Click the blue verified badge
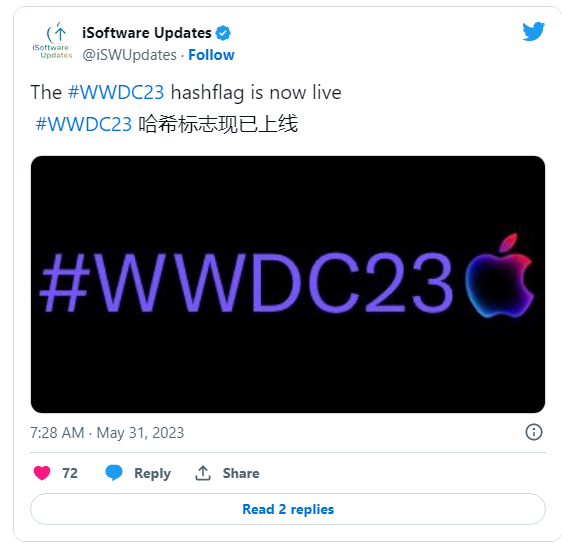The width and height of the screenshot is (562, 550). [223, 33]
